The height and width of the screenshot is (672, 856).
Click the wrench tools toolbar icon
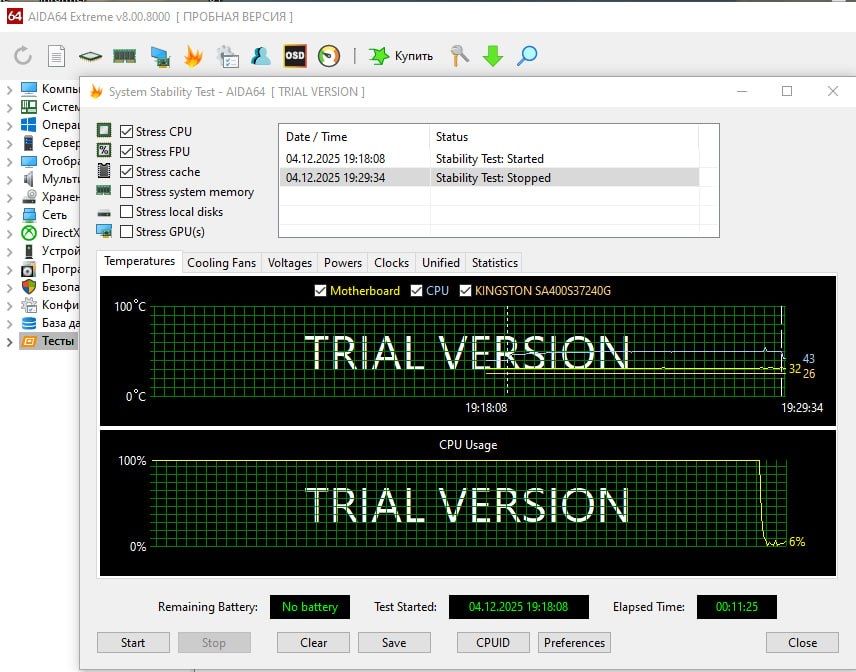point(459,56)
